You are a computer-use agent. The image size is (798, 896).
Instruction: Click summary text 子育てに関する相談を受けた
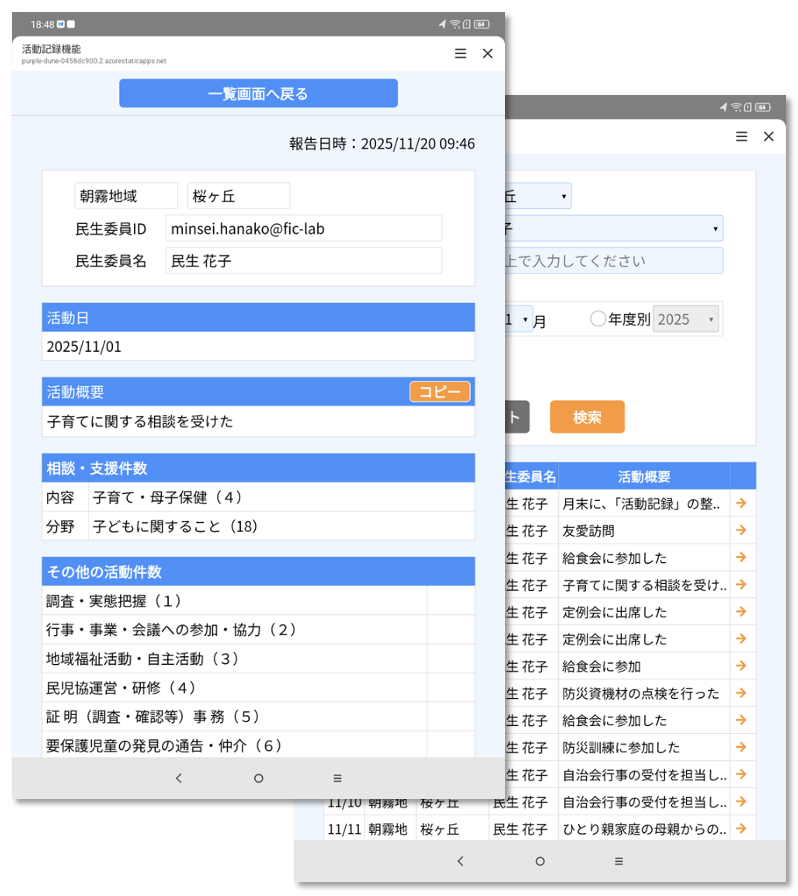[x=140, y=421]
